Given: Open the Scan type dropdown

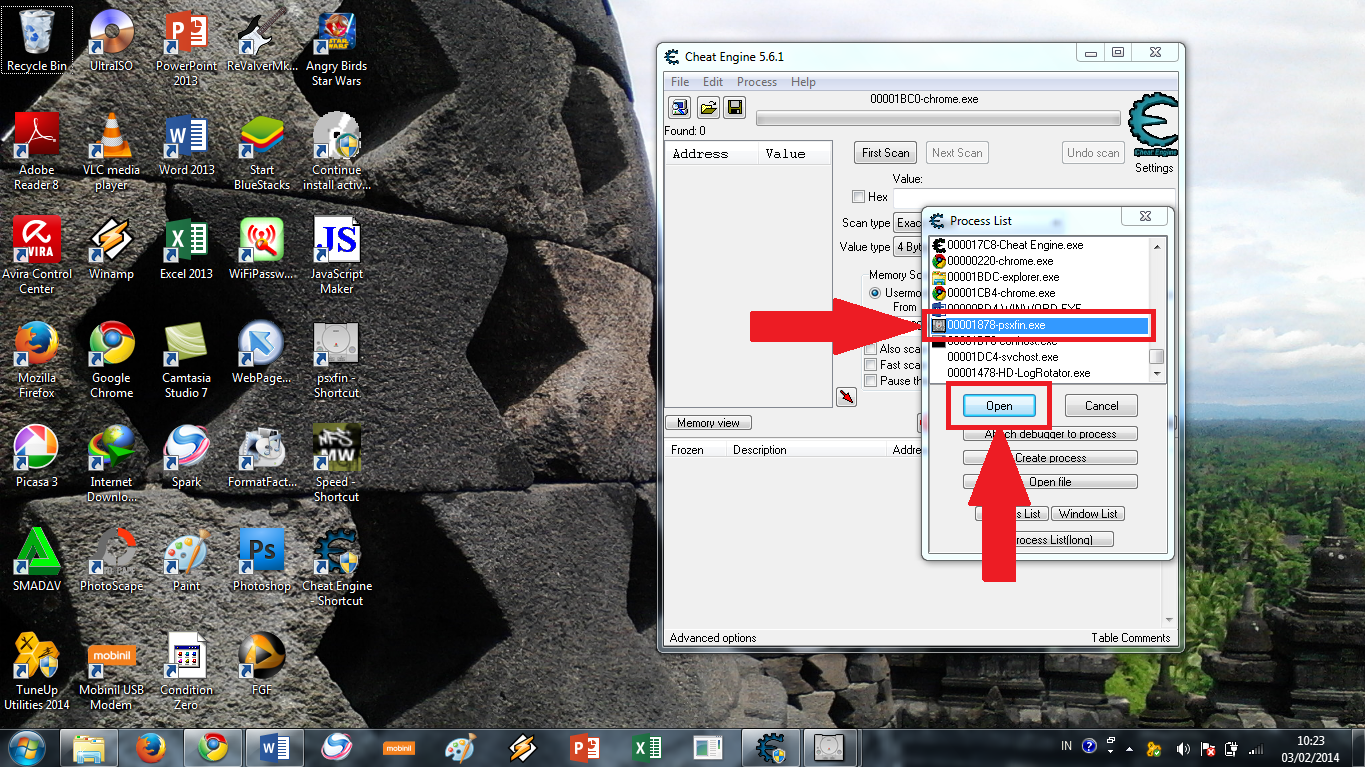Looking at the screenshot, I should tap(908, 223).
